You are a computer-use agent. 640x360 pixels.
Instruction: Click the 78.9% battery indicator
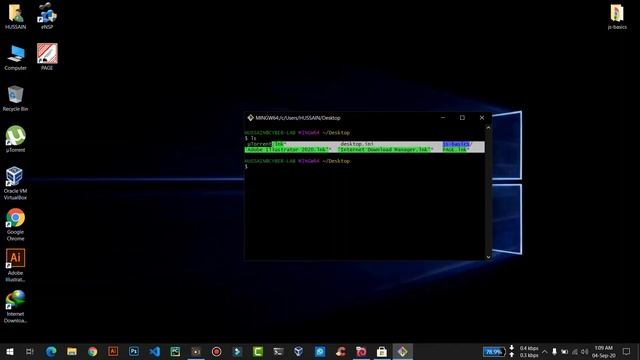494,351
